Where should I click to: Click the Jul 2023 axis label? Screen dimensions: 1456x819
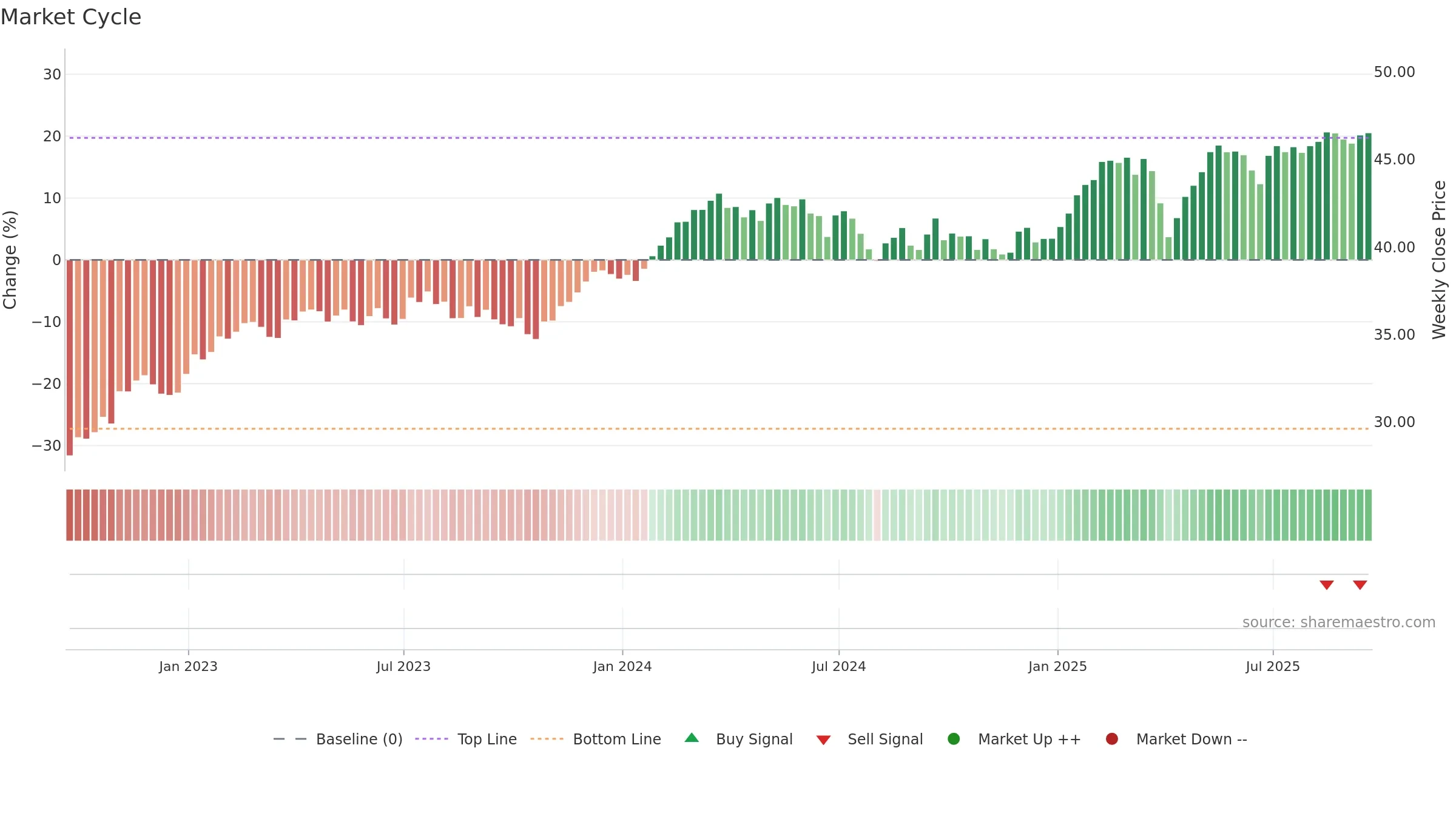point(403,666)
